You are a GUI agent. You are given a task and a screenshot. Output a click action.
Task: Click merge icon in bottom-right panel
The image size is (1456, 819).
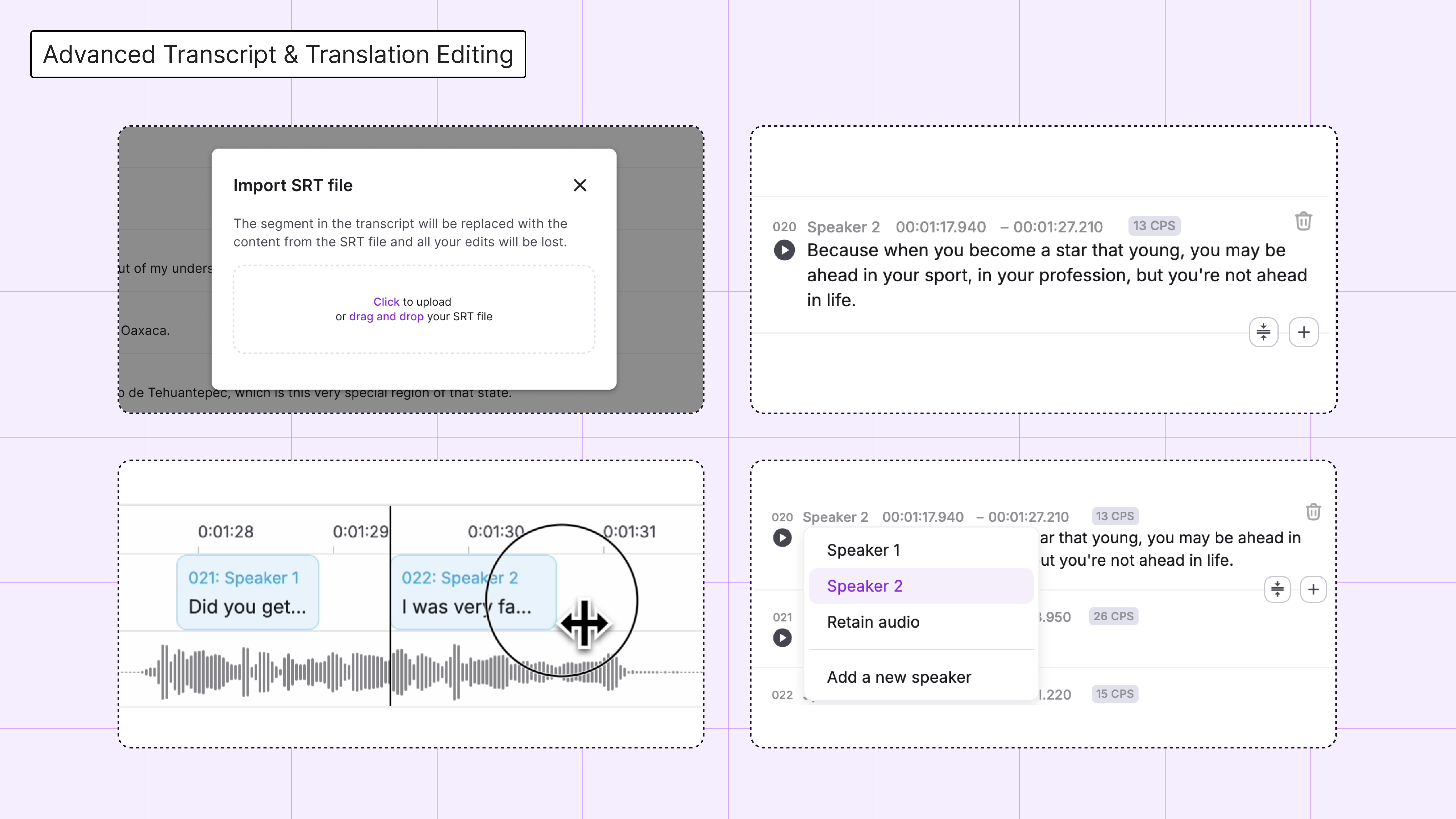tap(1277, 589)
